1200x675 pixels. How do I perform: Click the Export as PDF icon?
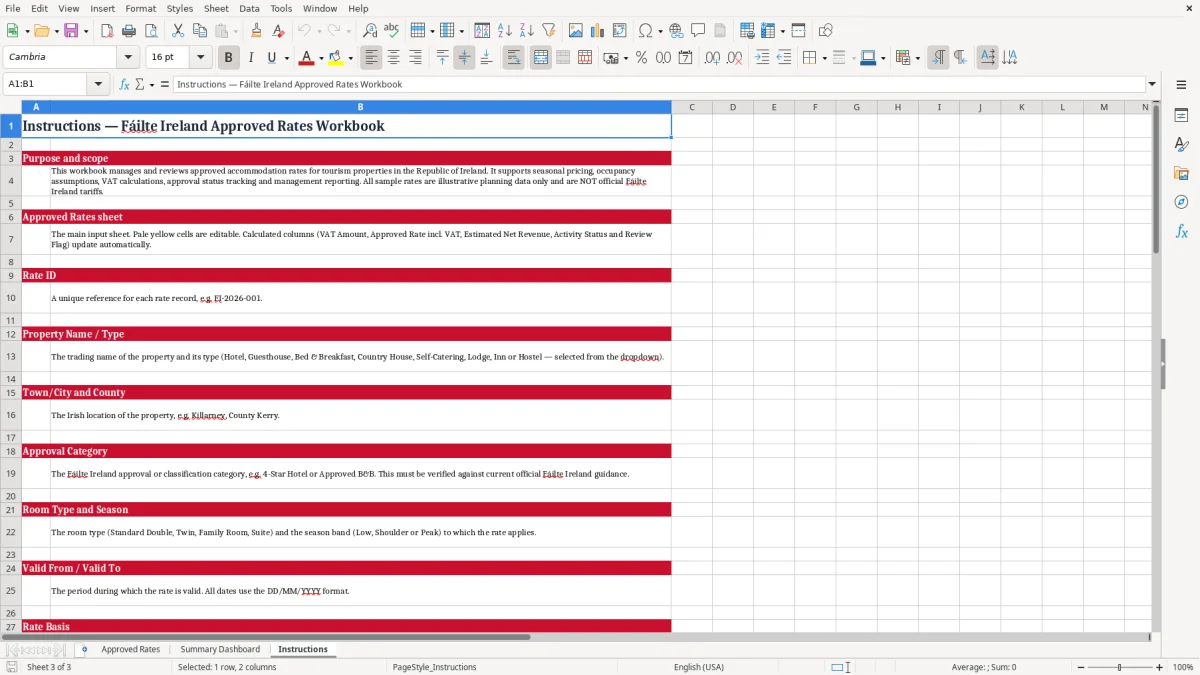[106, 31]
